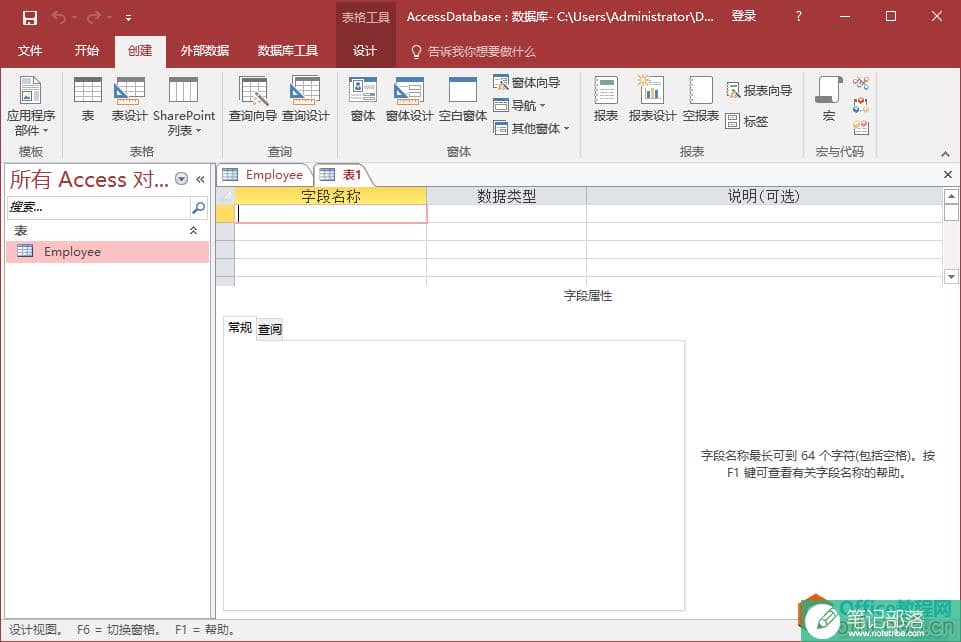Click the scroll up arrow of field grid
The width and height of the screenshot is (961, 642).
point(951,196)
